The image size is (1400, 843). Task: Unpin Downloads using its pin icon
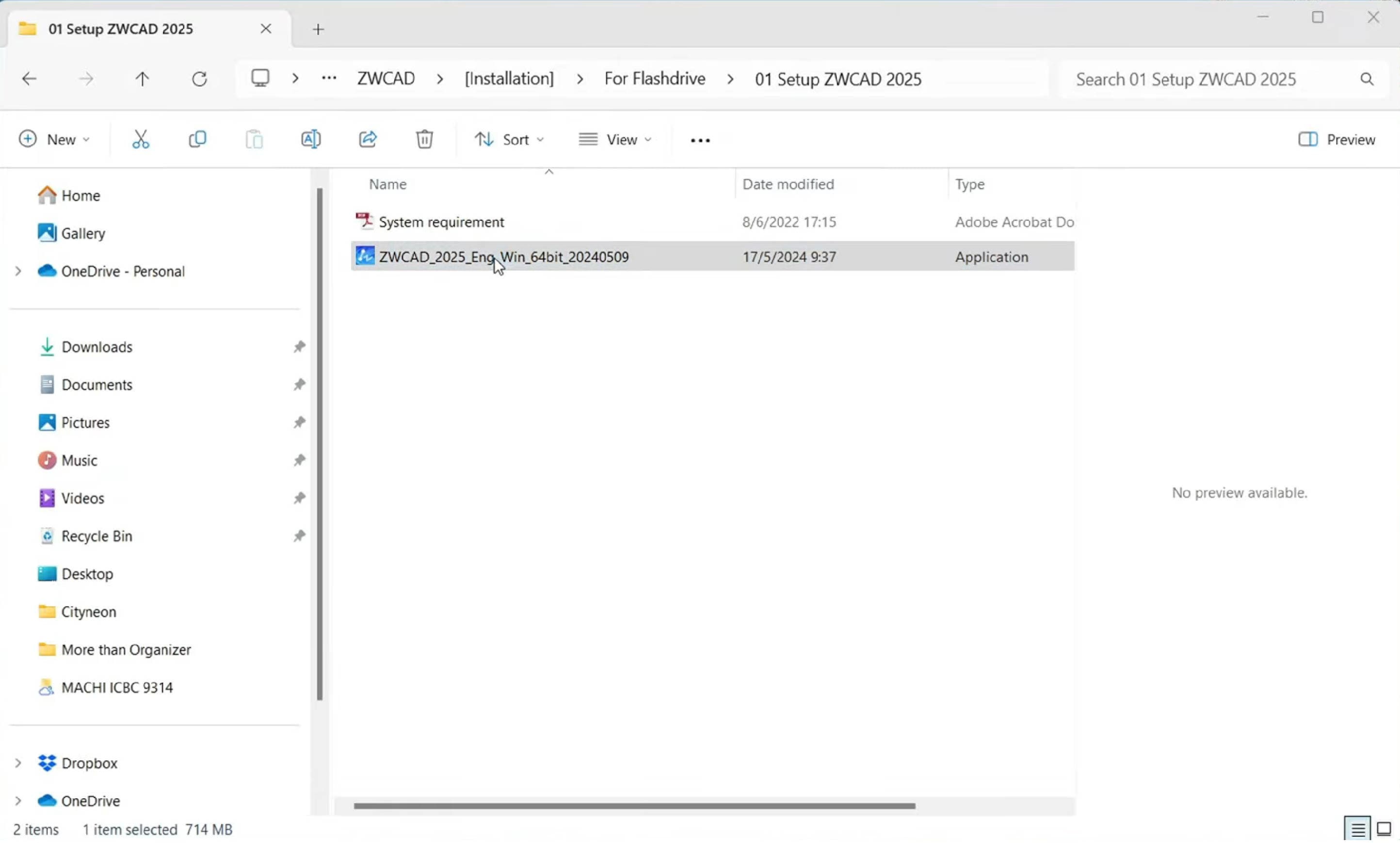pos(299,346)
